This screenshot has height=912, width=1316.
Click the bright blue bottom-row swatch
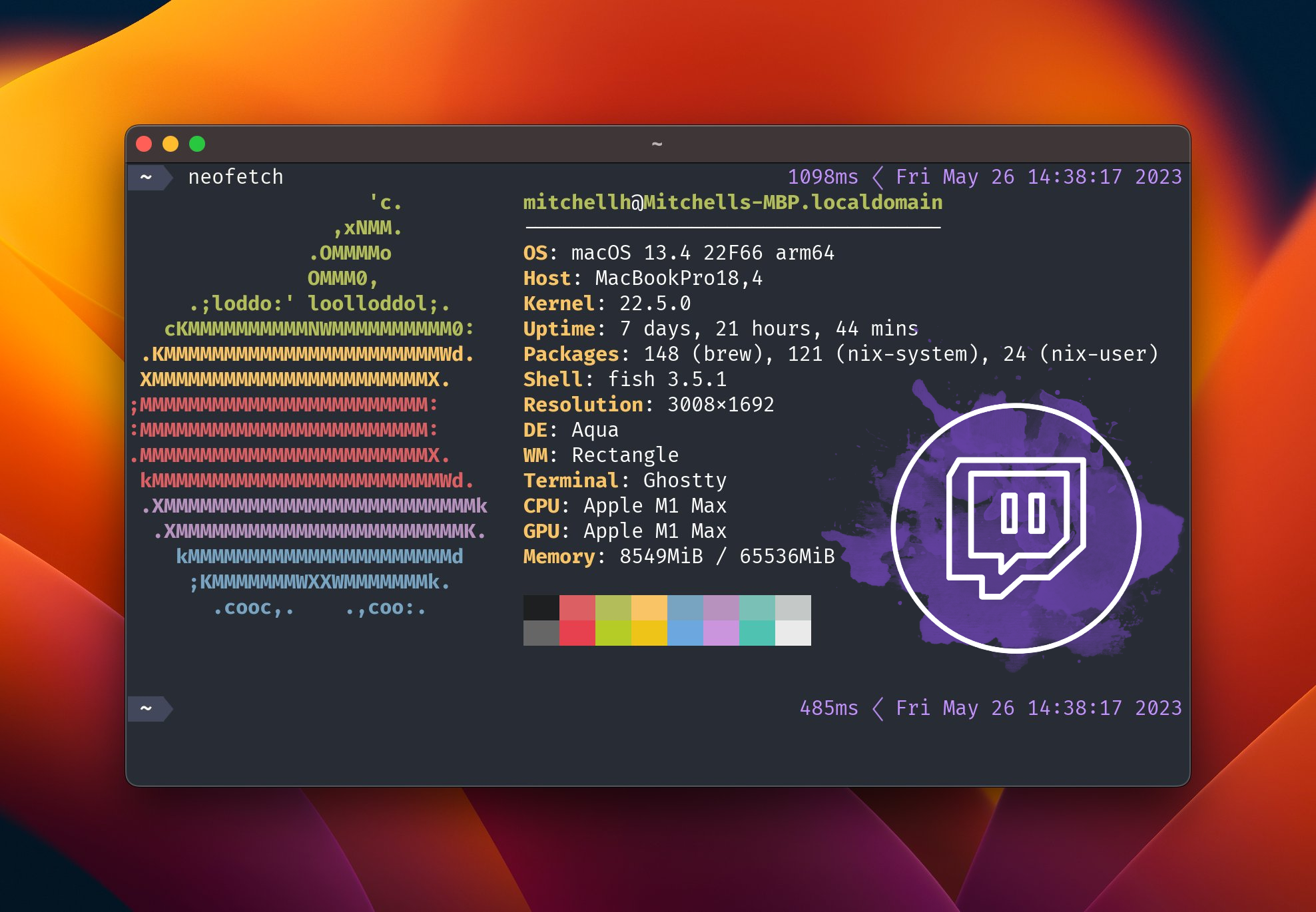[685, 633]
